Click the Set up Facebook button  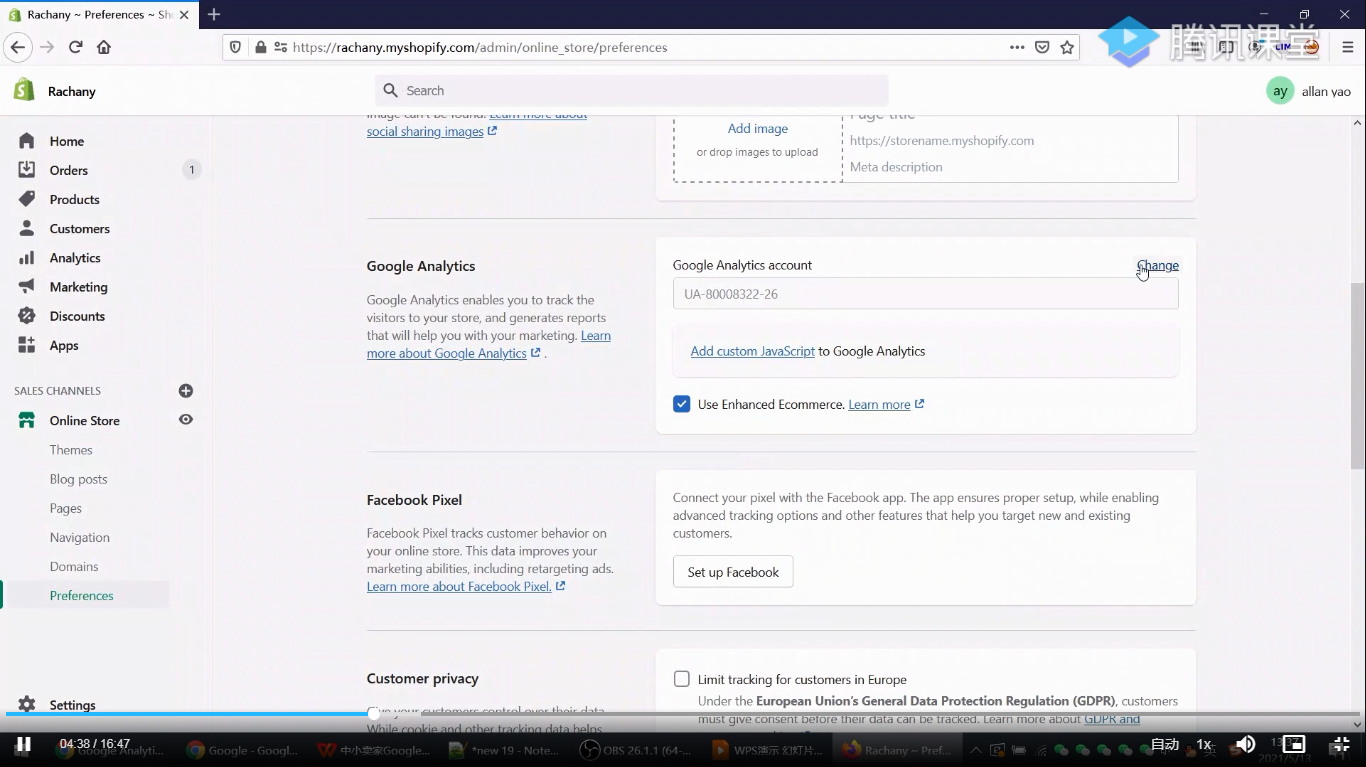click(733, 572)
